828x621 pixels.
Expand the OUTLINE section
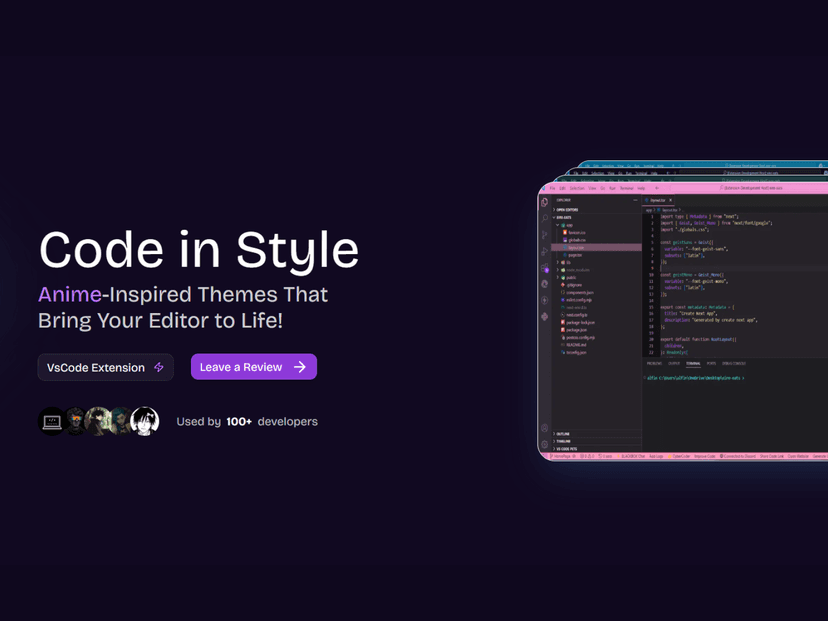[563, 434]
